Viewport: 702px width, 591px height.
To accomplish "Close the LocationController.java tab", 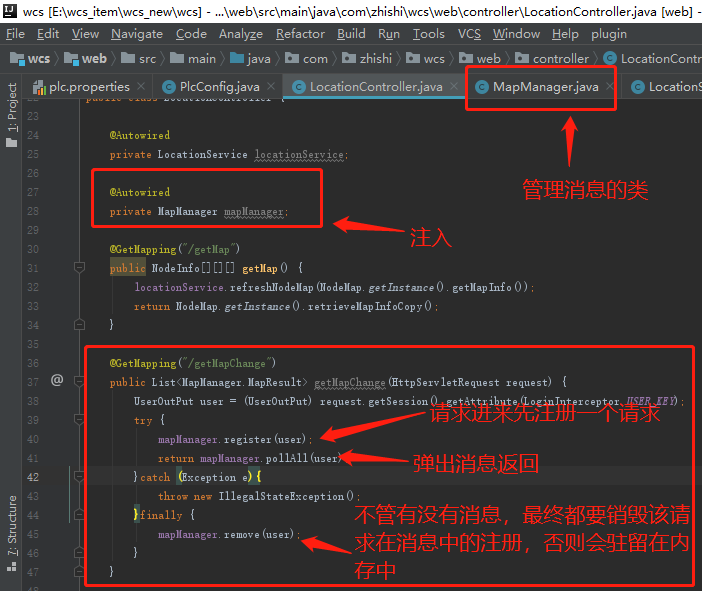I will (x=454, y=86).
